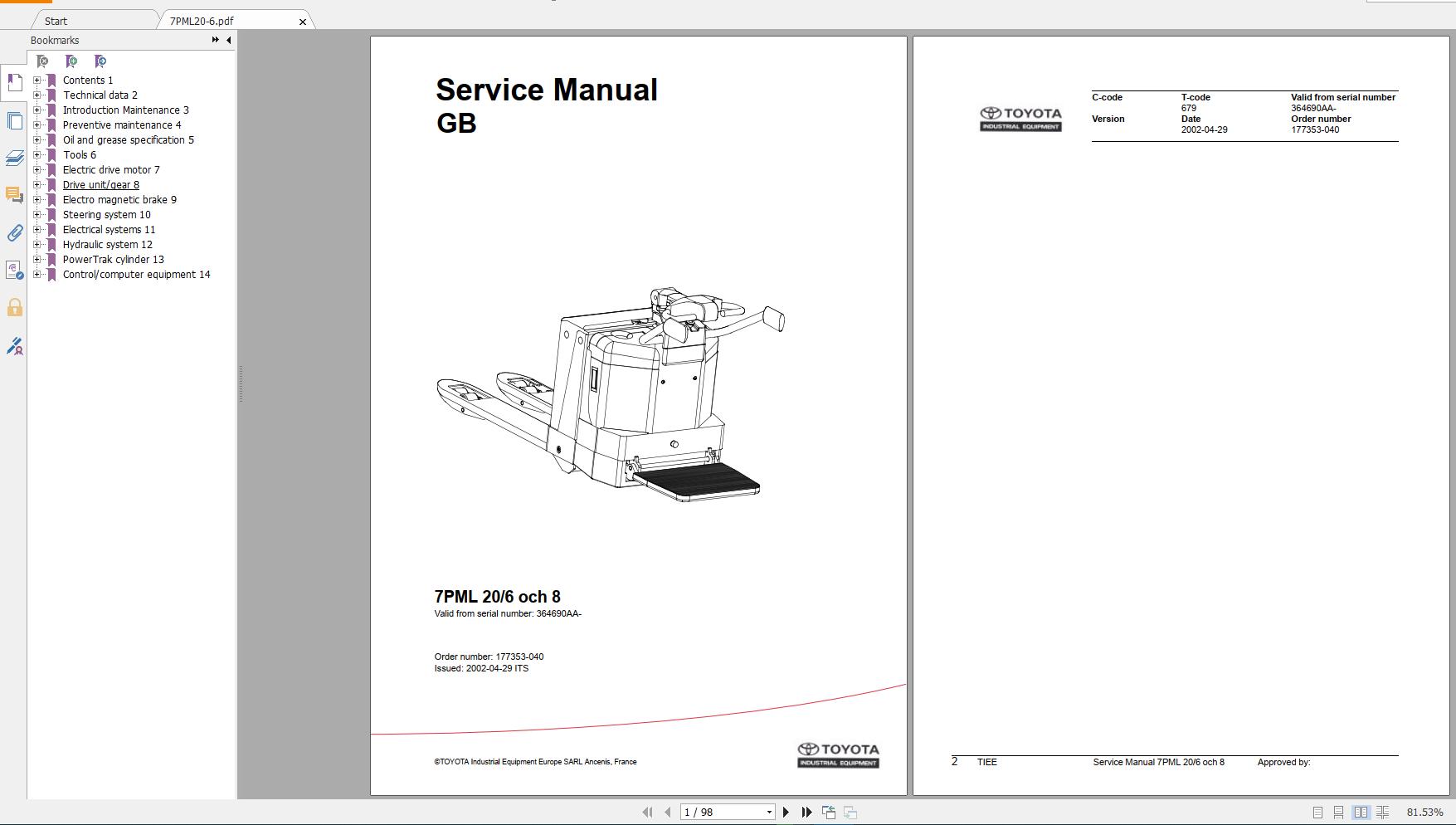The image size is (1456, 825).
Task: Toggle the facing pages view mode
Action: tap(1361, 813)
